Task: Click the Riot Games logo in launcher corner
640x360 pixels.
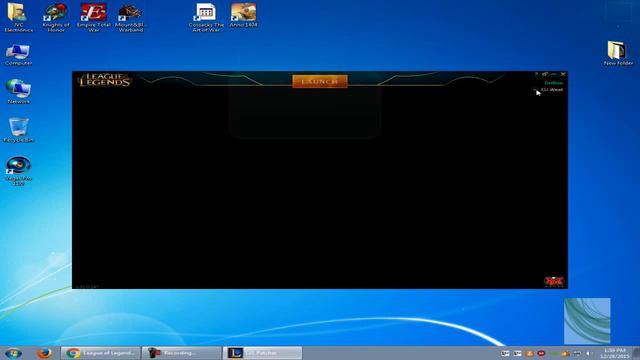Action: pos(554,281)
